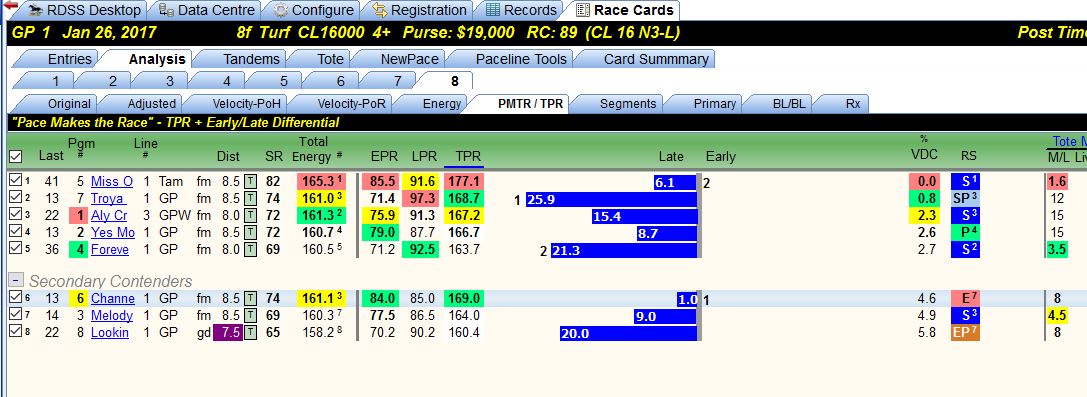Collapse the Secondary Contenders group
The height and width of the screenshot is (397, 1087).
[15, 280]
